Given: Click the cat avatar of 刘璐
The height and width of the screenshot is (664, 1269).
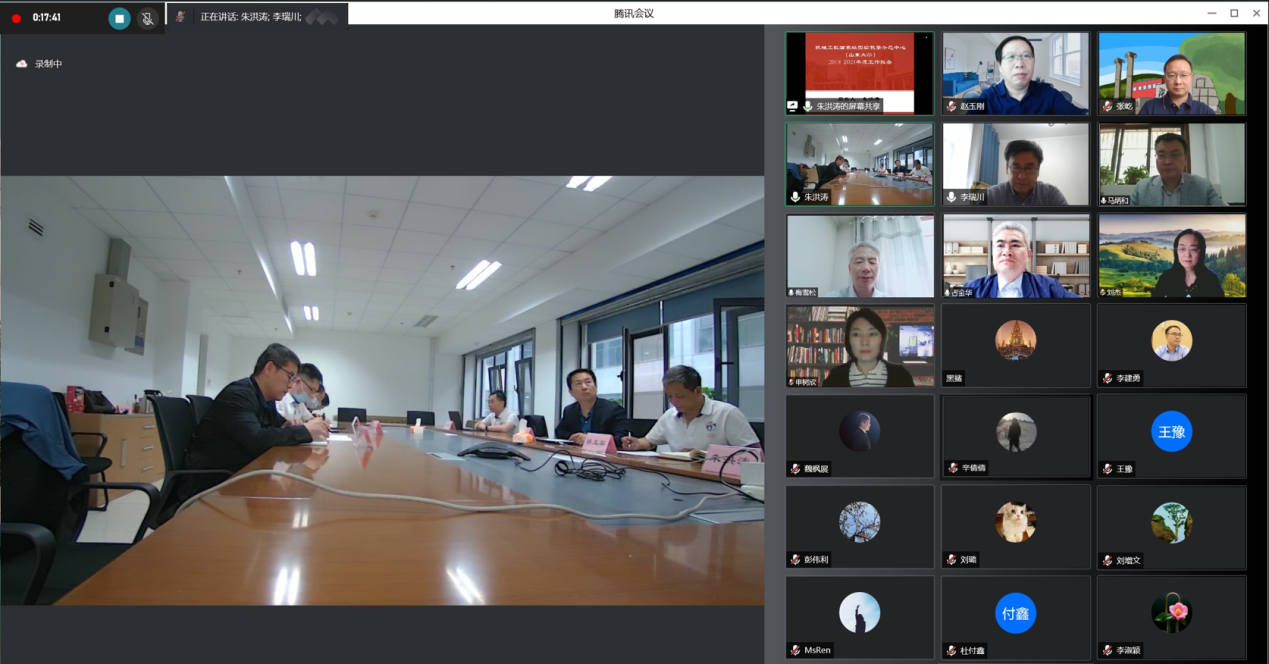Looking at the screenshot, I should (1015, 522).
